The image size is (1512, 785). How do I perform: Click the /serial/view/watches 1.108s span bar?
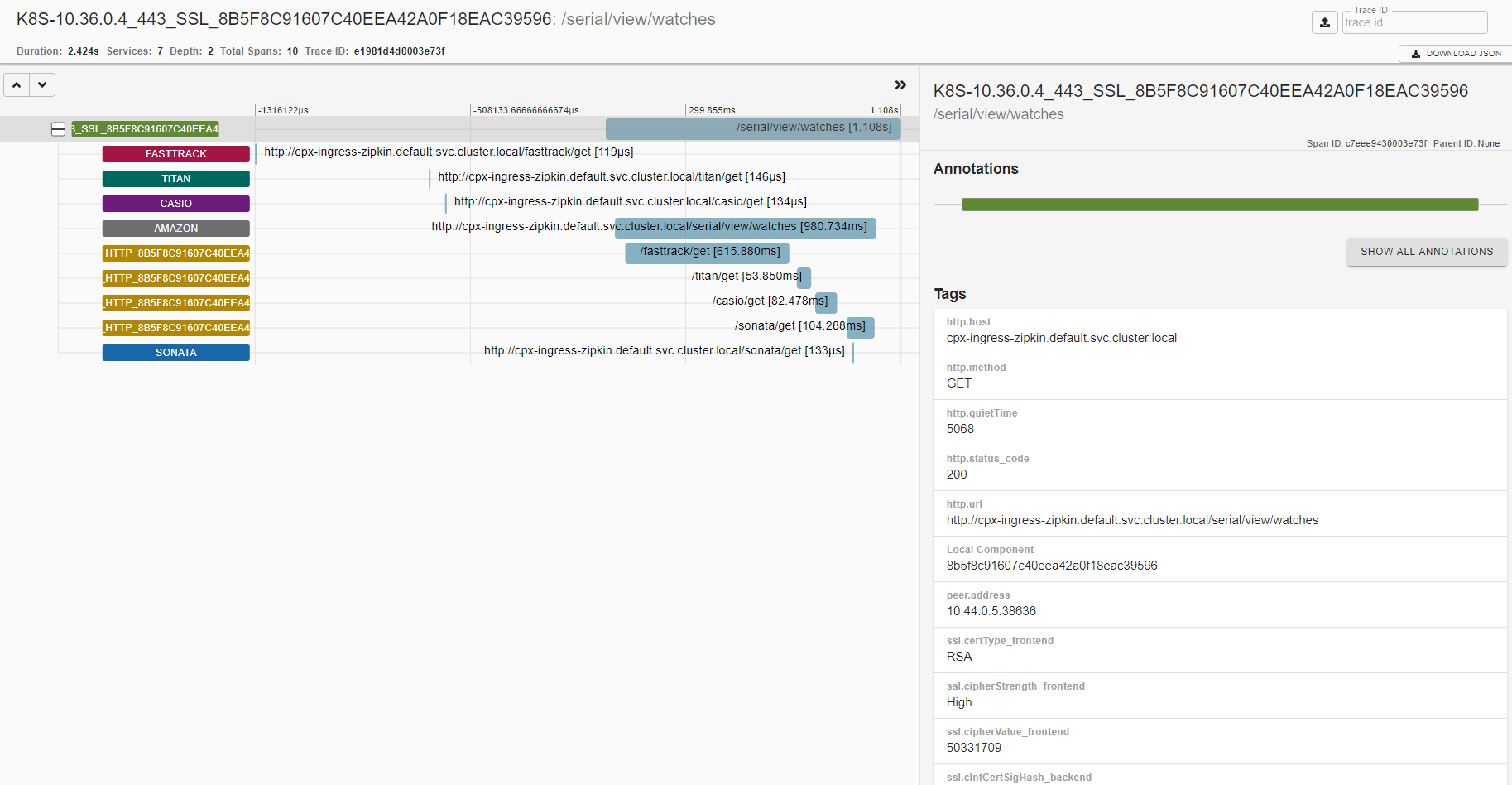coord(753,128)
